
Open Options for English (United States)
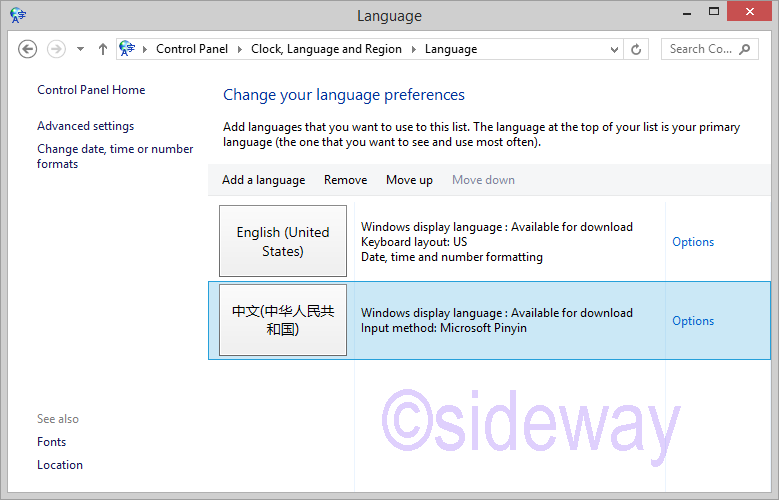coord(692,242)
